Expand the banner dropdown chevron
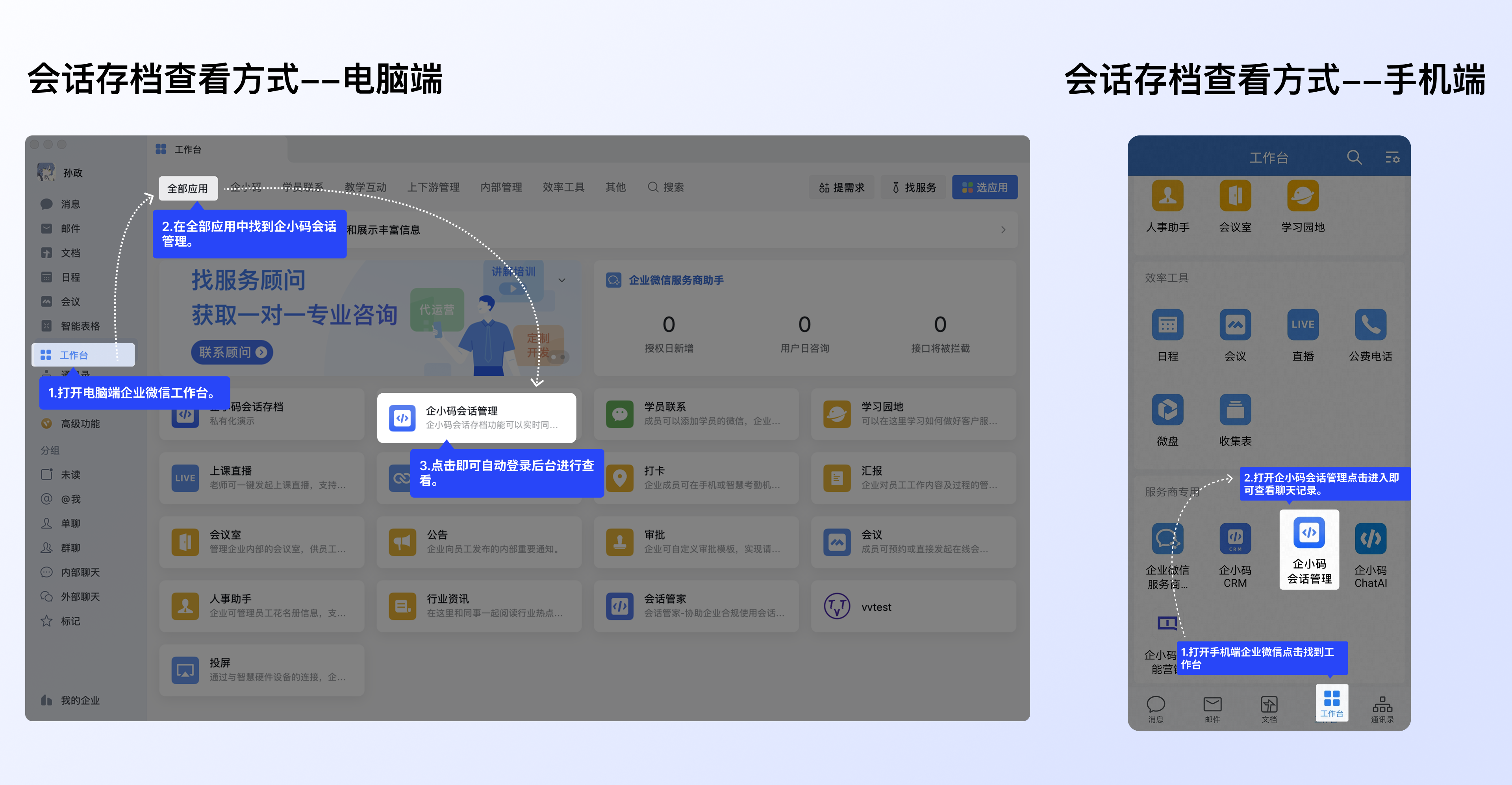This screenshot has height=785, width=1512. [562, 280]
